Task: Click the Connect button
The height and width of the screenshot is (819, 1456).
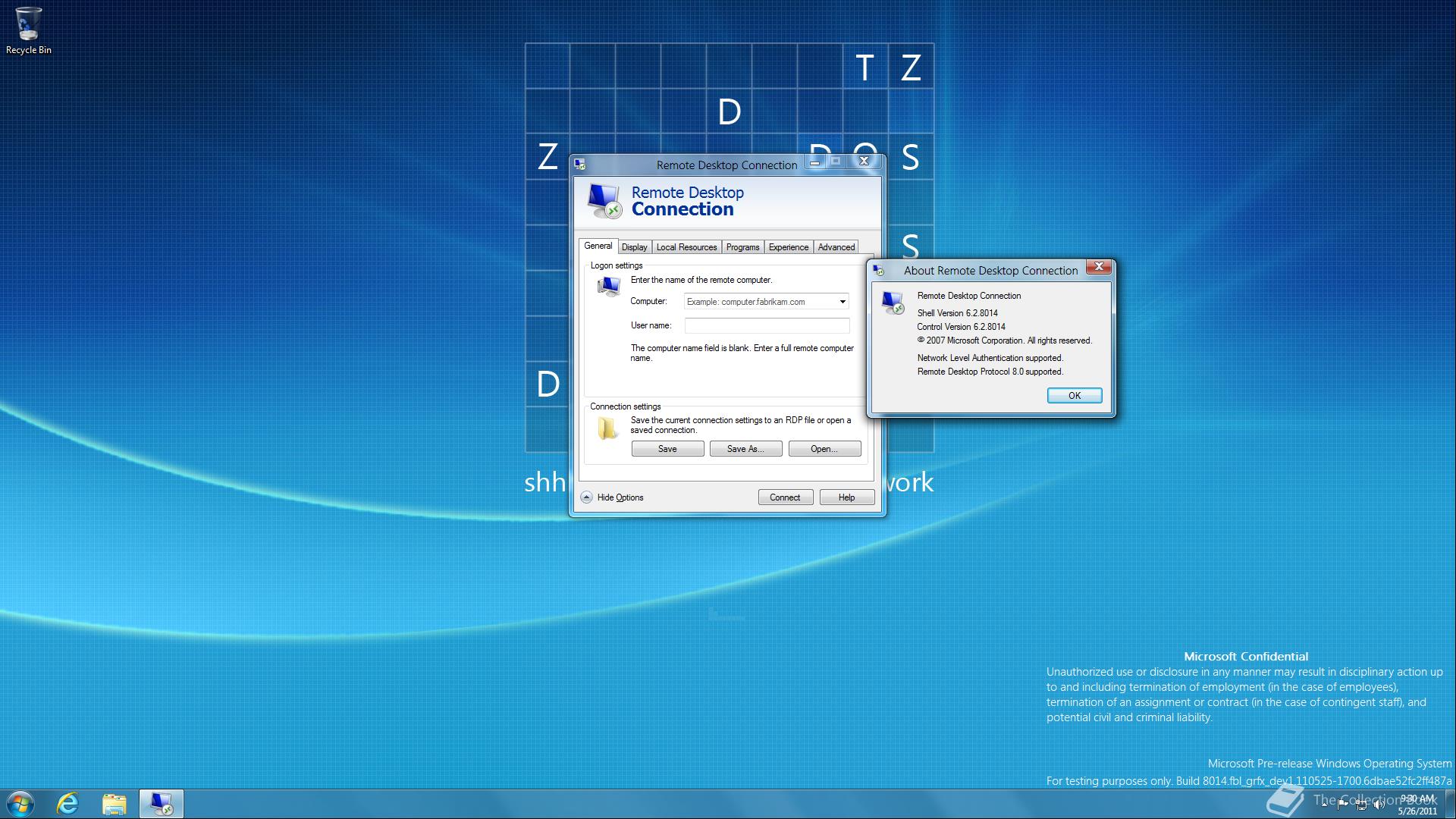Action: [x=785, y=497]
